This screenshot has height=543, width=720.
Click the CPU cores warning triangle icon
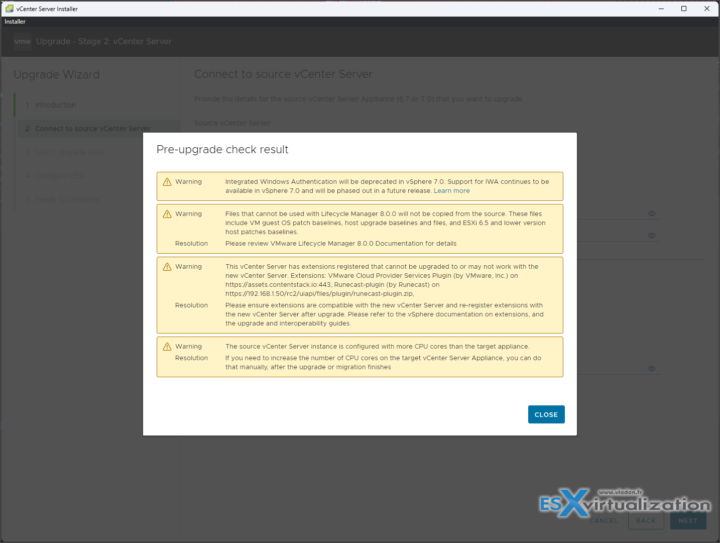(x=165, y=347)
